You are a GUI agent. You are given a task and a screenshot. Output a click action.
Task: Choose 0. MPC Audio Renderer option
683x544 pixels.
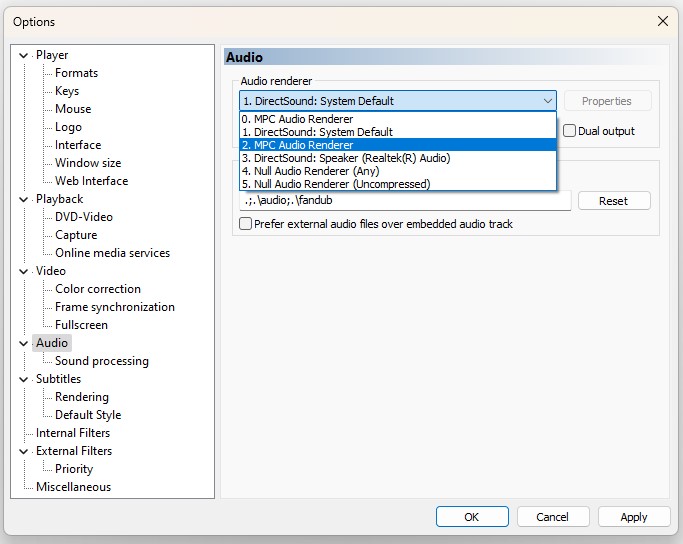[x=398, y=119]
